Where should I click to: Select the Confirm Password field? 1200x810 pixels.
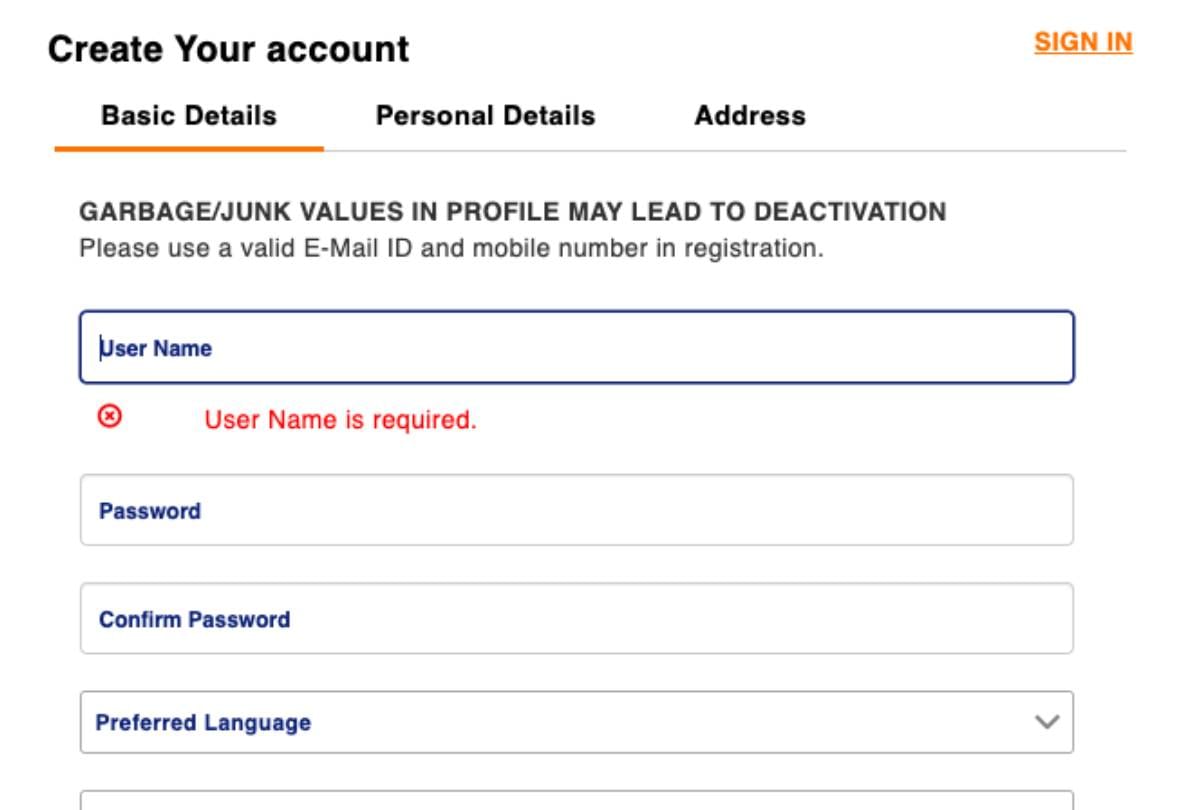click(x=576, y=618)
